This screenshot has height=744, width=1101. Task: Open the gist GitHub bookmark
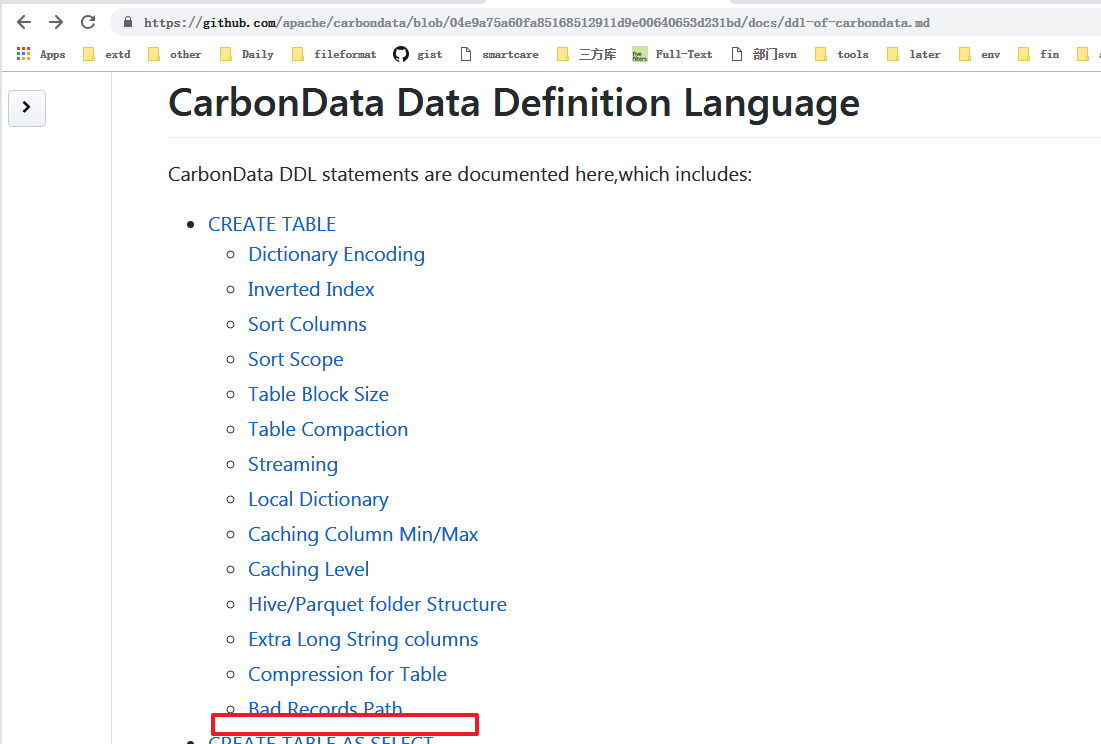click(418, 54)
